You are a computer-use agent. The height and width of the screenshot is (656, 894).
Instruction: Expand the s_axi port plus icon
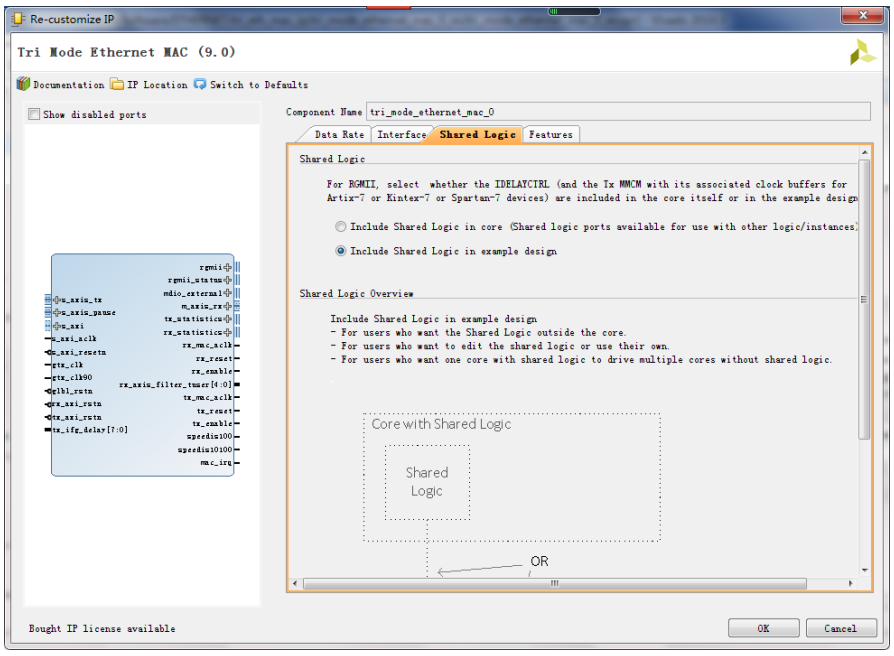point(56,326)
